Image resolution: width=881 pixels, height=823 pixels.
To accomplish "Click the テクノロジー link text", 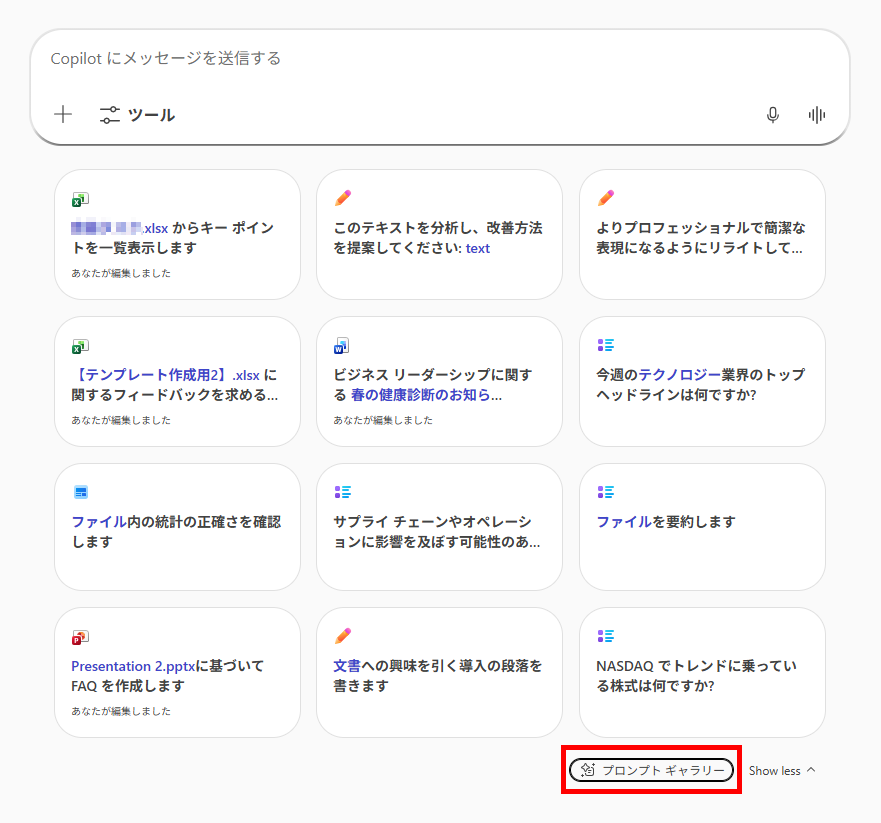I will pyautogui.click(x=680, y=375).
